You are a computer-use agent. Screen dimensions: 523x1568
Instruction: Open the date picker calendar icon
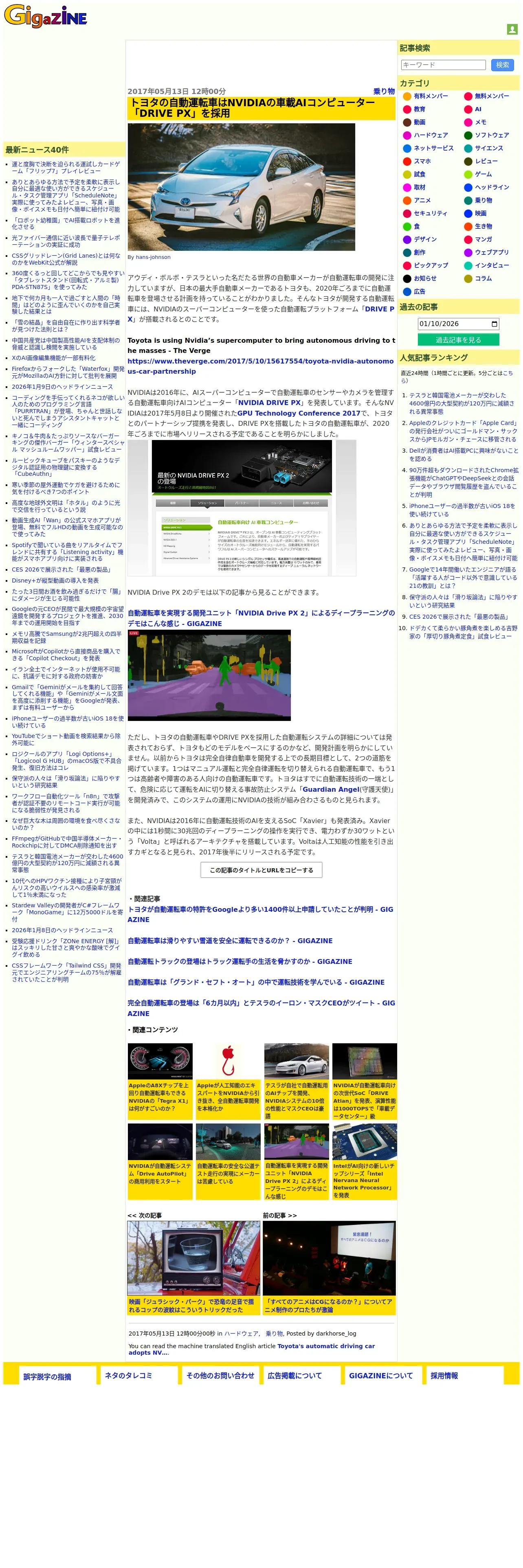[494, 324]
